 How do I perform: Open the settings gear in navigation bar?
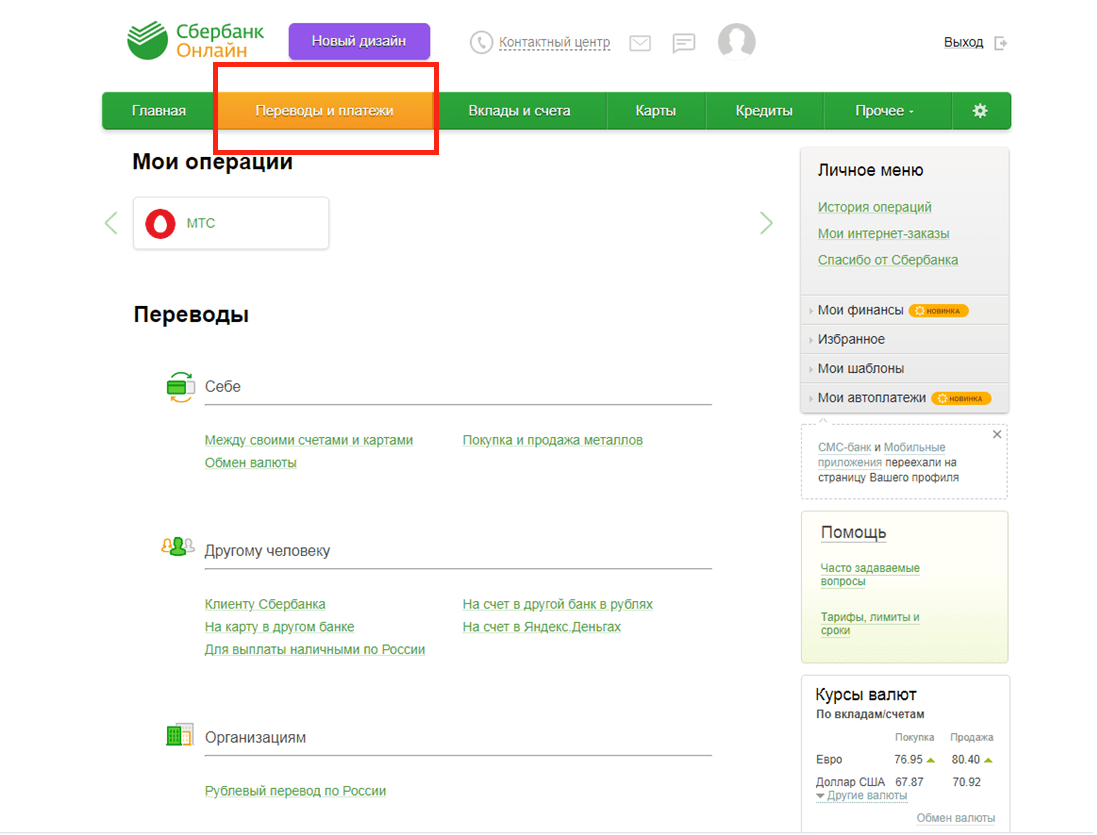point(980,111)
